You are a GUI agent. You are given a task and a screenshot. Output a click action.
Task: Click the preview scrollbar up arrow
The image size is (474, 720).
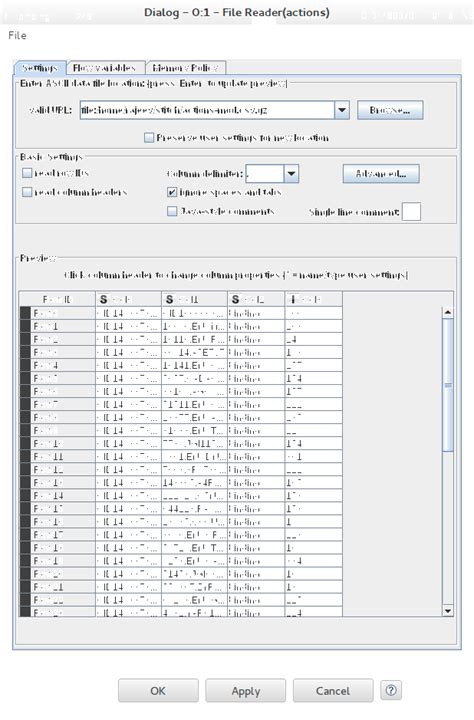[447, 312]
